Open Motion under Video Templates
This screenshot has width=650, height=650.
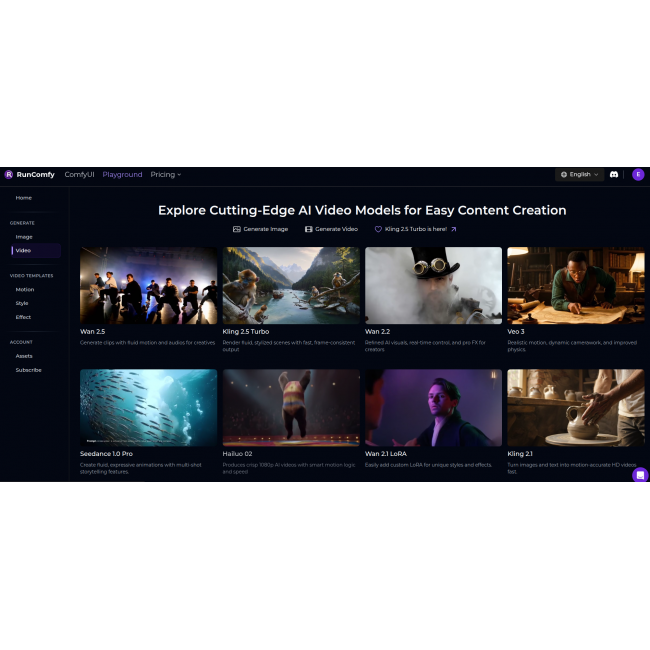(x=25, y=289)
